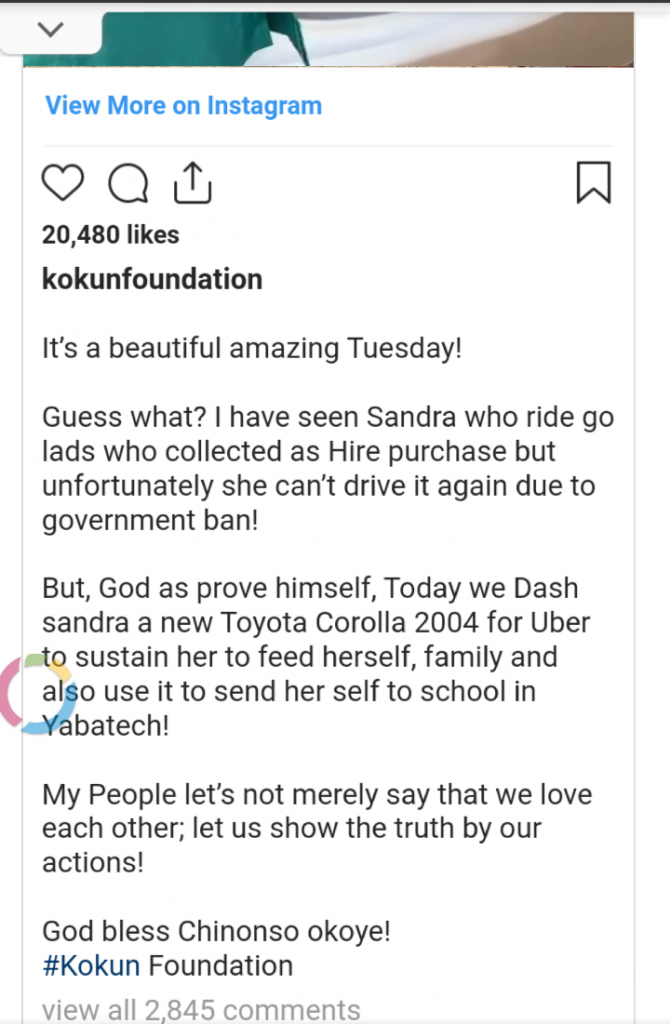Image resolution: width=670 pixels, height=1024 pixels.
Task: Follow the #Kokun hashtag link
Action: pyautogui.click(x=90, y=966)
